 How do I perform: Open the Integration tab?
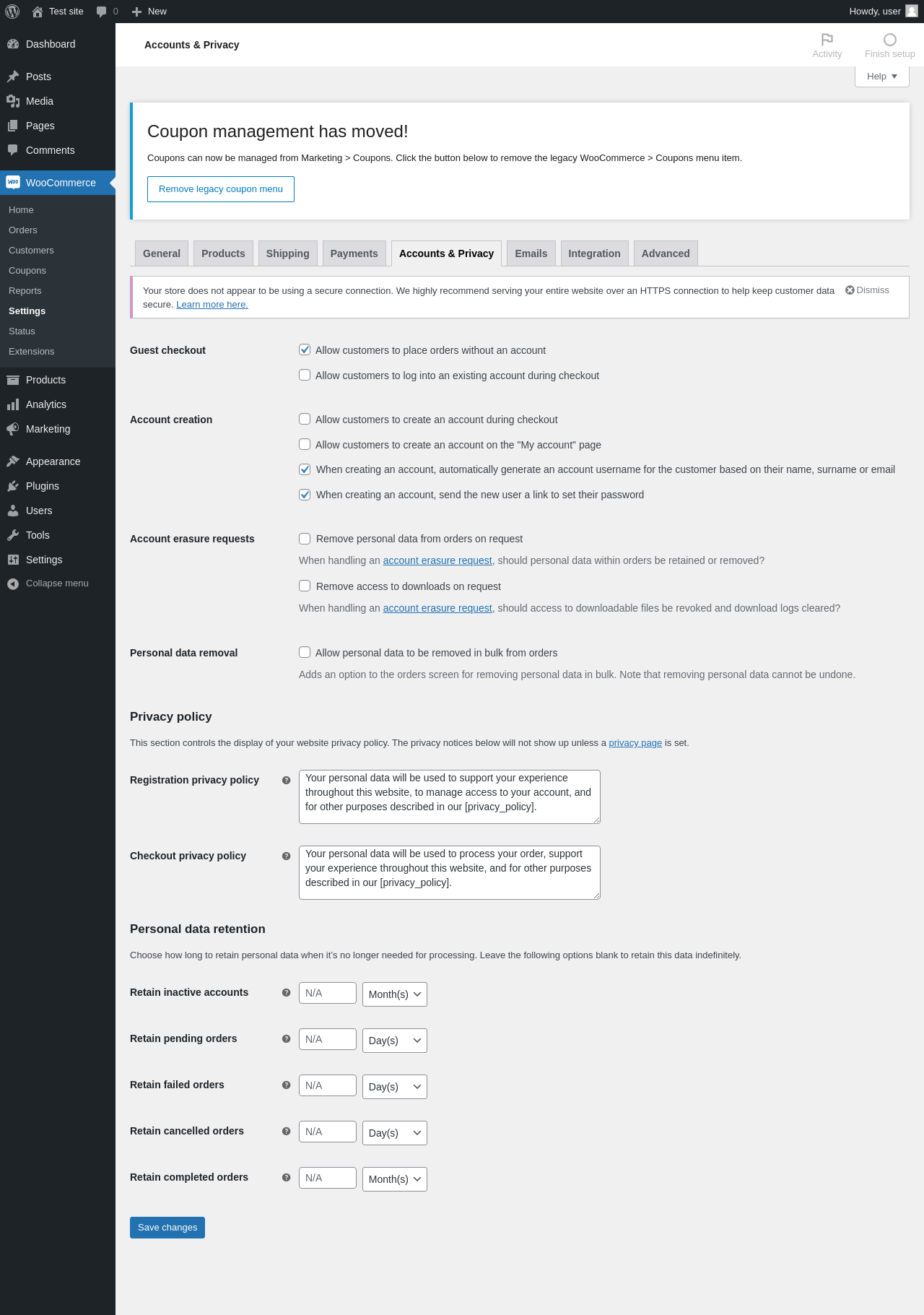[x=594, y=253]
